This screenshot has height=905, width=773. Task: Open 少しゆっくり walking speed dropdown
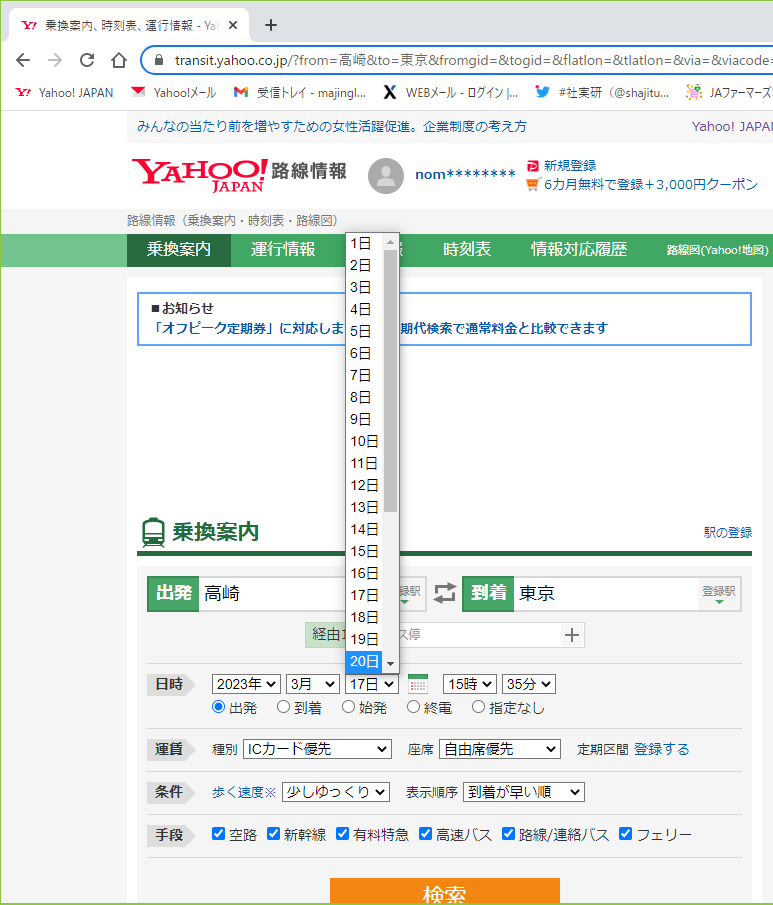tap(336, 792)
